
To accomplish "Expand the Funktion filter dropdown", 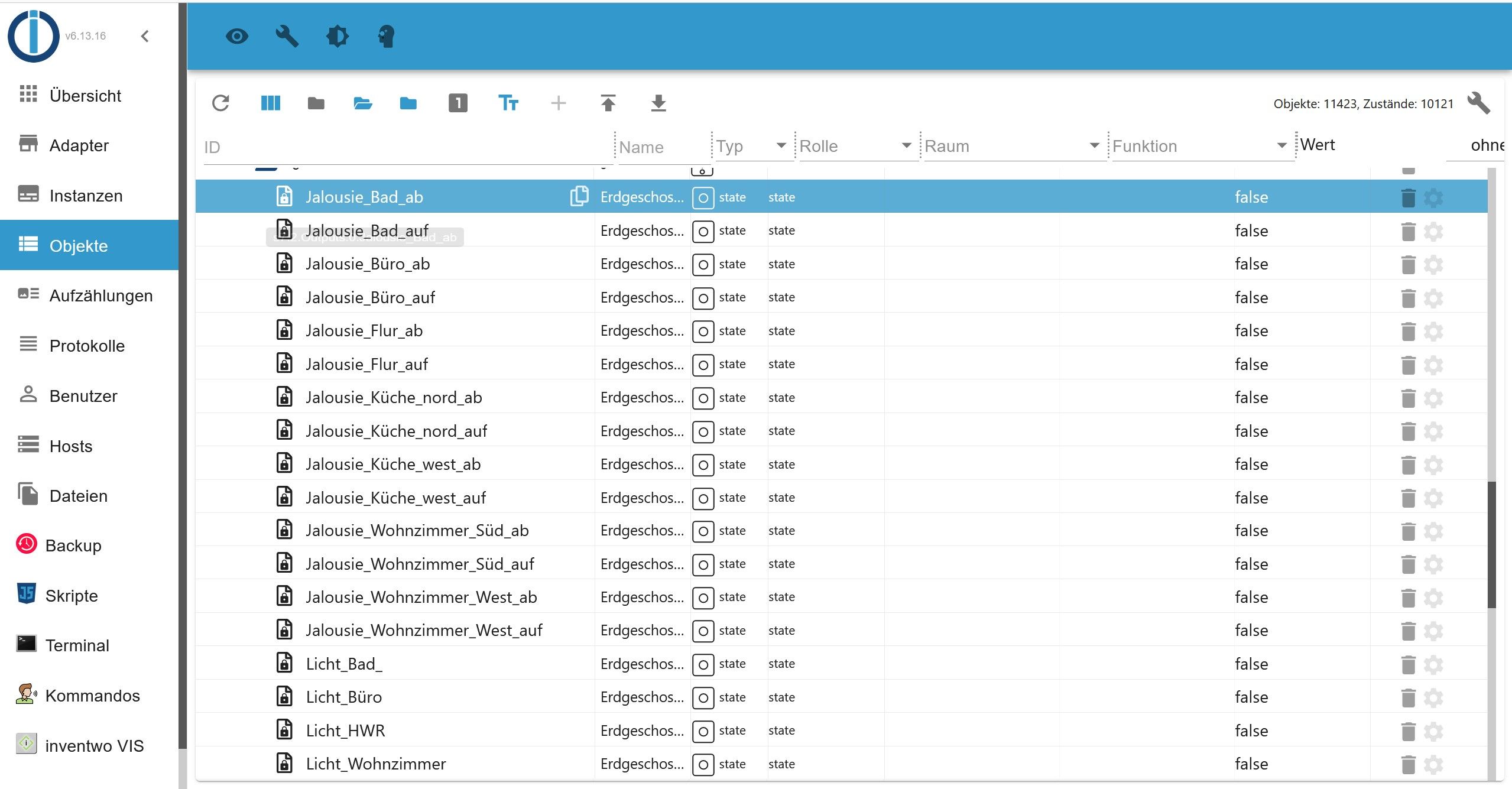I will click(1281, 145).
